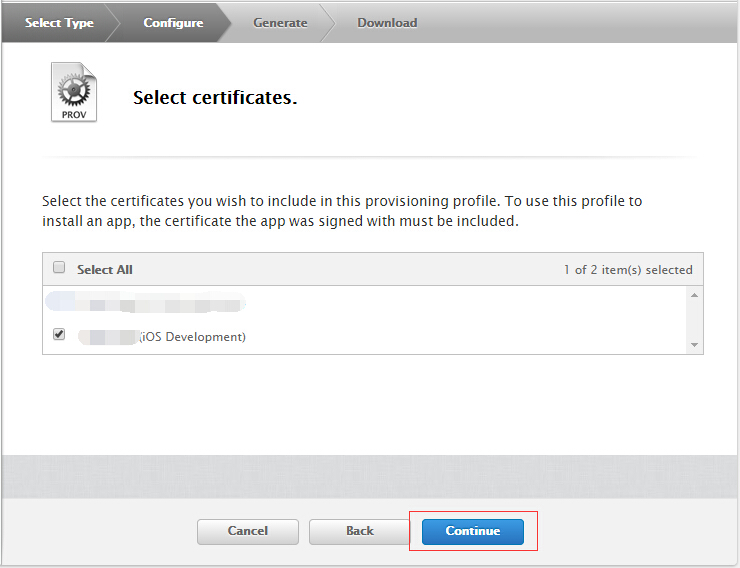Screen dimensions: 740x568
Task: Click the PROV provisioning profile file icon
Action: [x=74, y=92]
